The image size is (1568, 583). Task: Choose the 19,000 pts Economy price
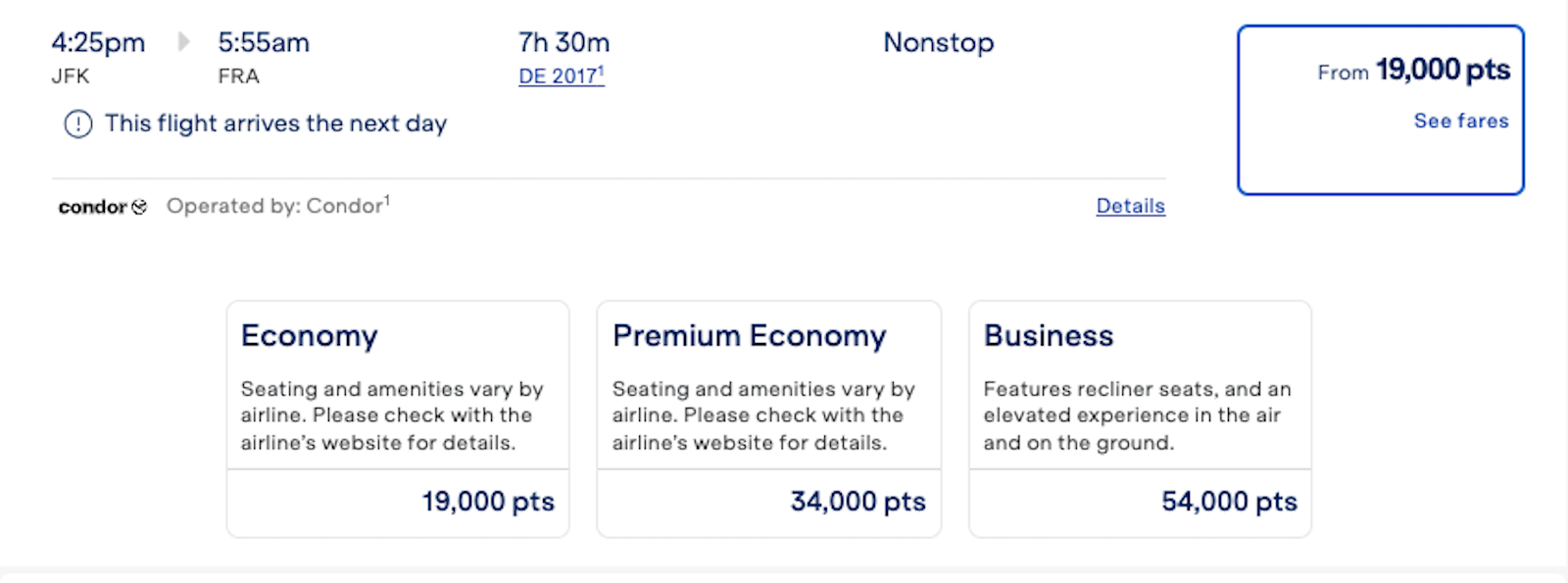488,502
